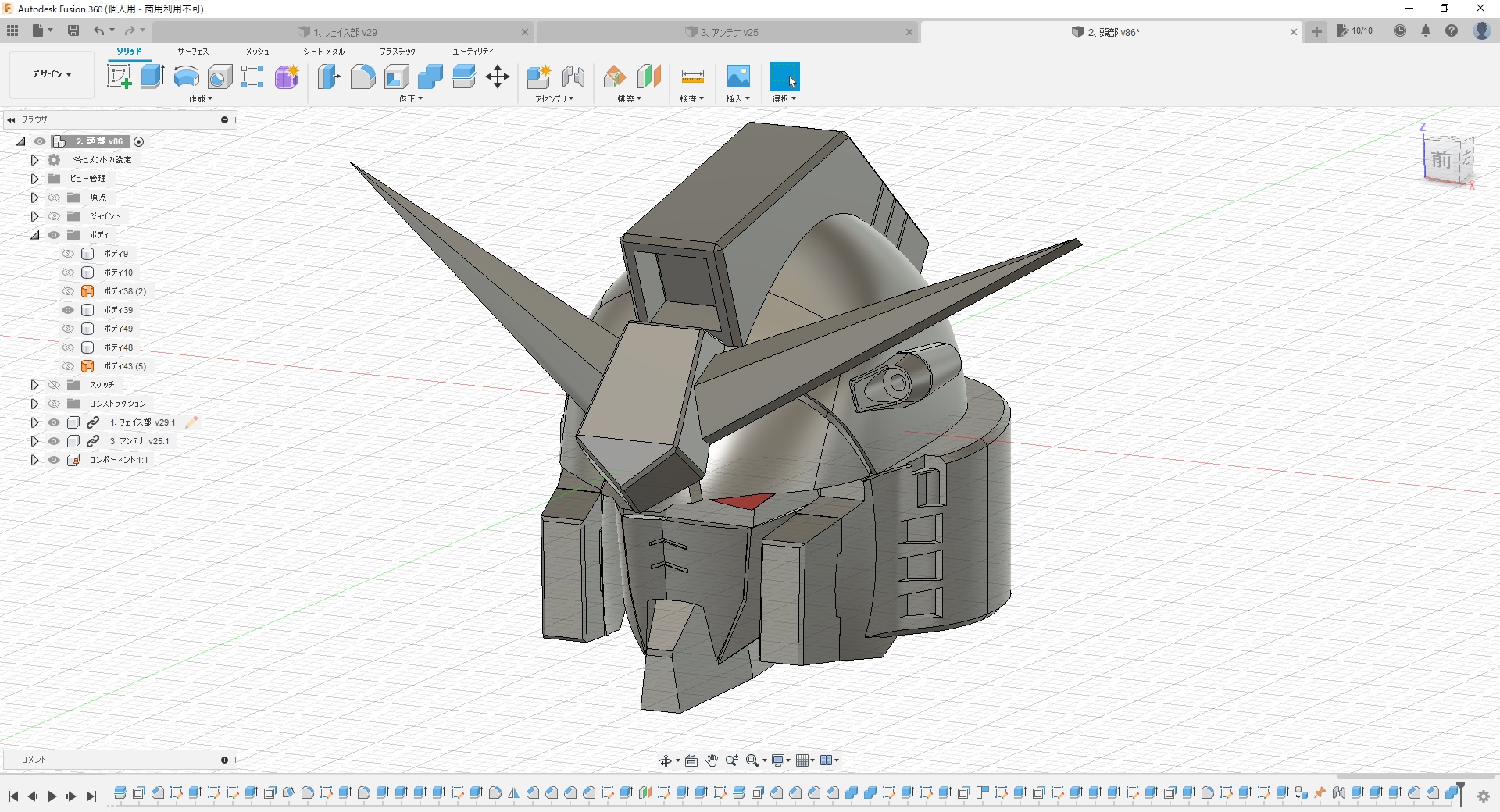The height and width of the screenshot is (812, 1500).
Task: Activate the Move/Copy cross-arrow tool
Action: click(x=498, y=77)
